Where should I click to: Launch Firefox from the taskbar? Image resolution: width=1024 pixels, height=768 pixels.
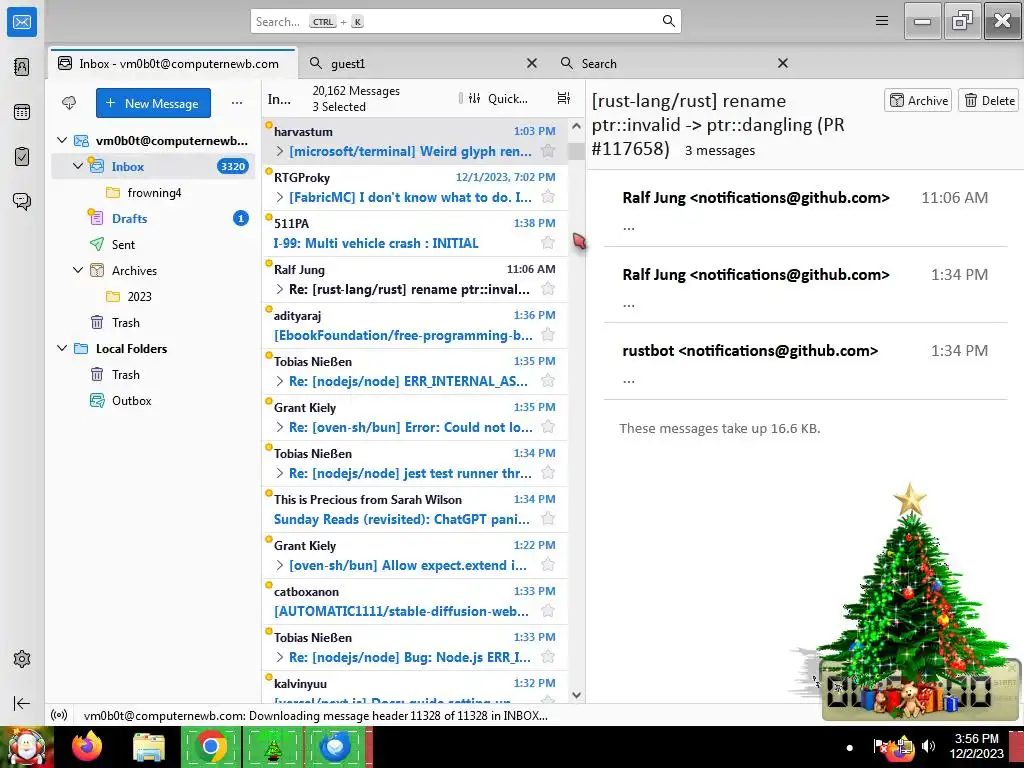pyautogui.click(x=87, y=746)
